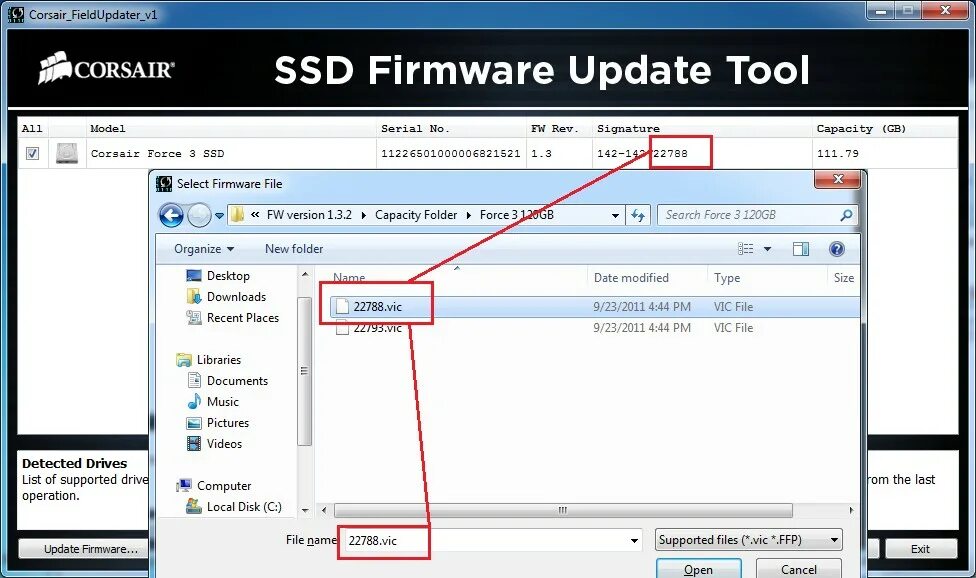Select Libraries in the navigation pane
The width and height of the screenshot is (976, 578).
pyautogui.click(x=218, y=360)
